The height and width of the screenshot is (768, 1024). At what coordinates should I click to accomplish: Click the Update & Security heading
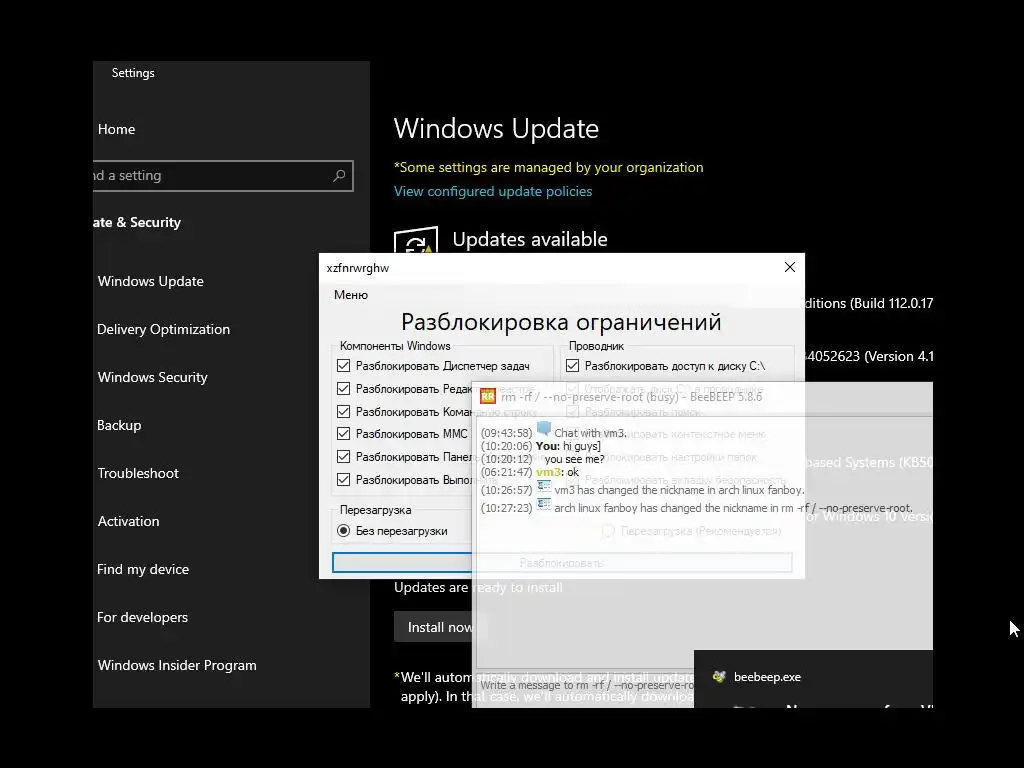coord(136,223)
